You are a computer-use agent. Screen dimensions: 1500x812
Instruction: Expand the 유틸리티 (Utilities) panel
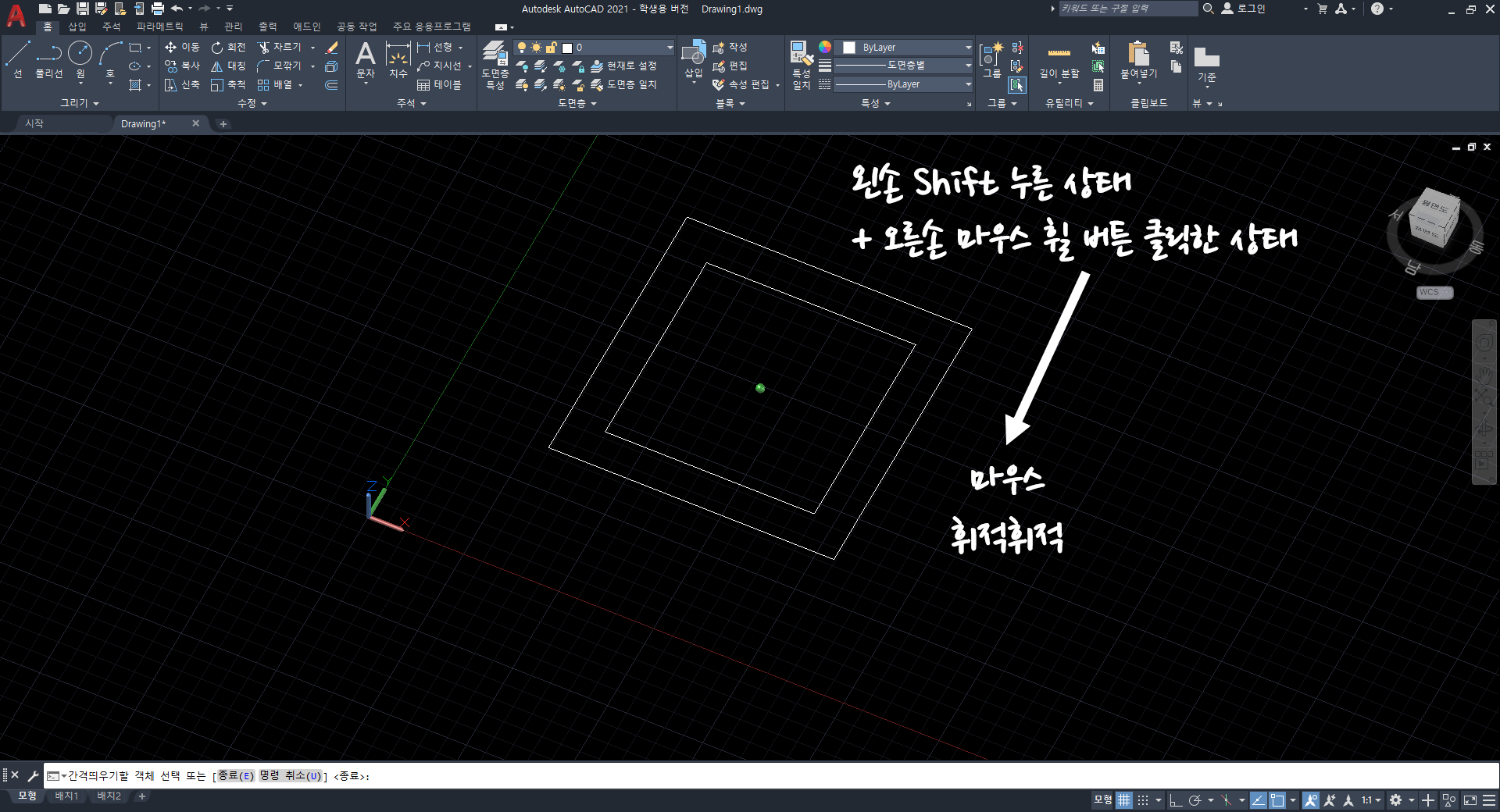pos(1069,103)
